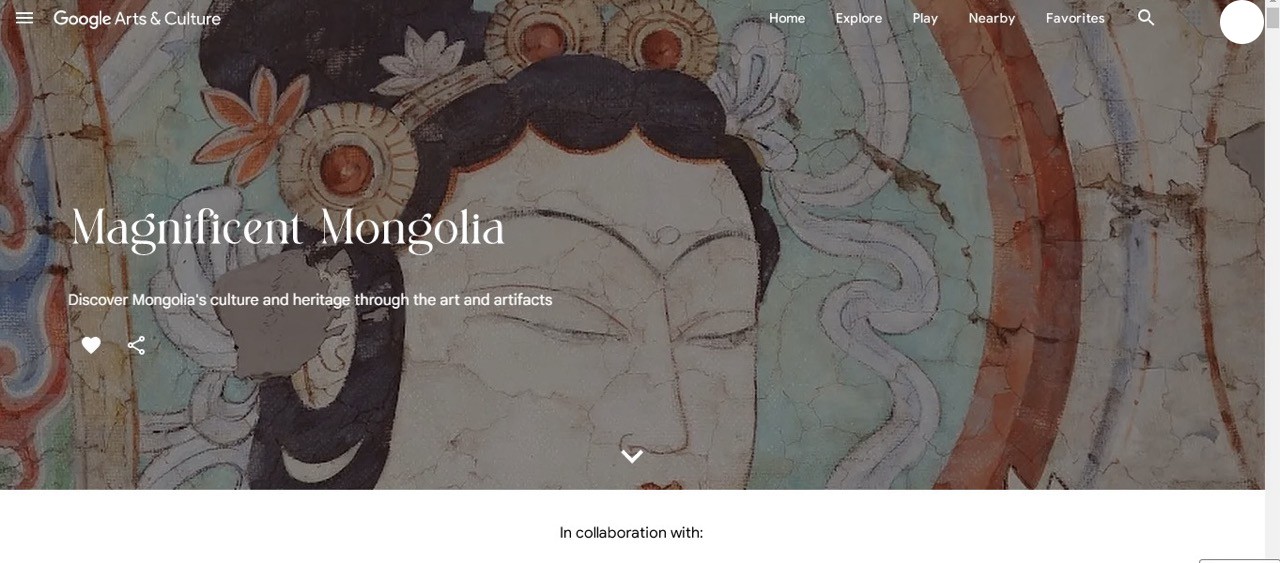Open the Nearby section

992,18
